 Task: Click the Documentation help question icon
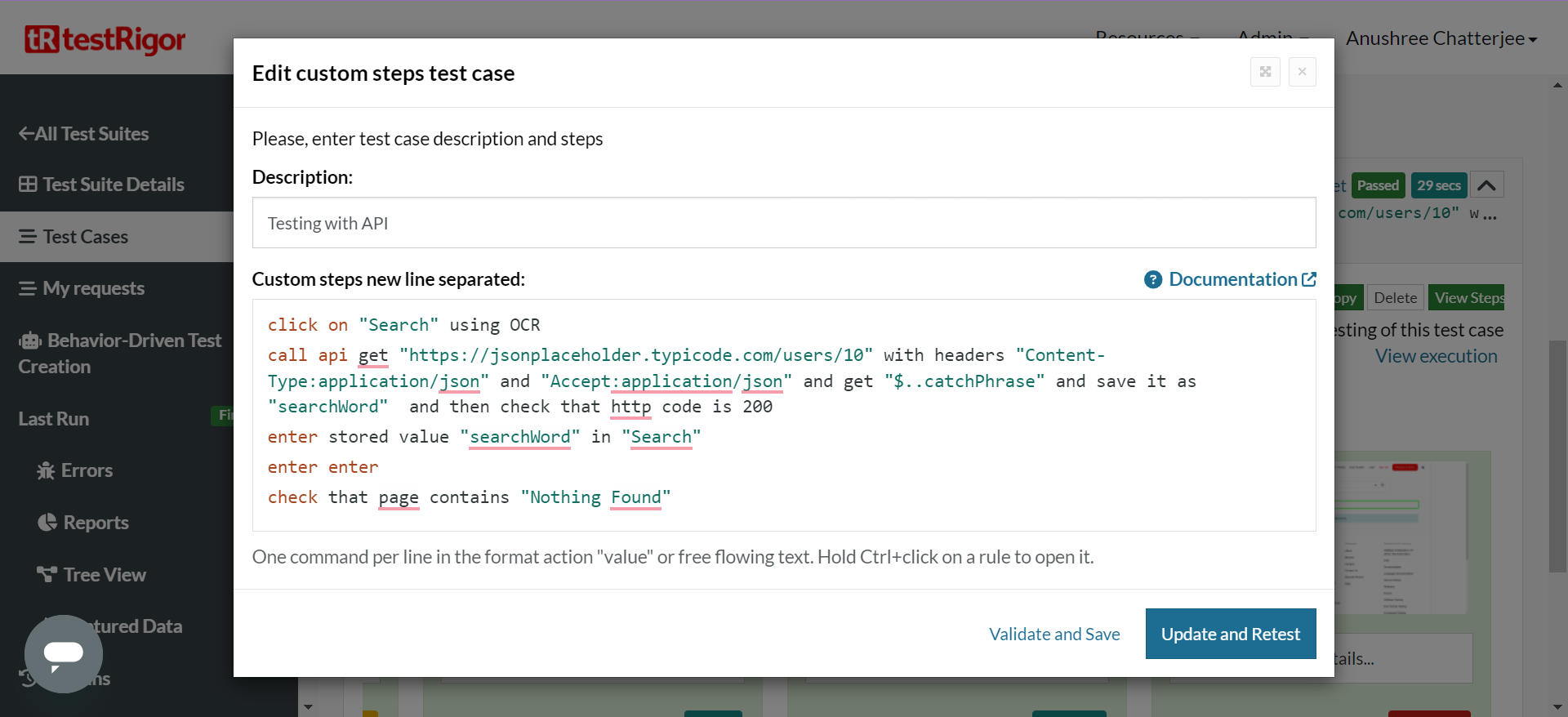tap(1152, 280)
